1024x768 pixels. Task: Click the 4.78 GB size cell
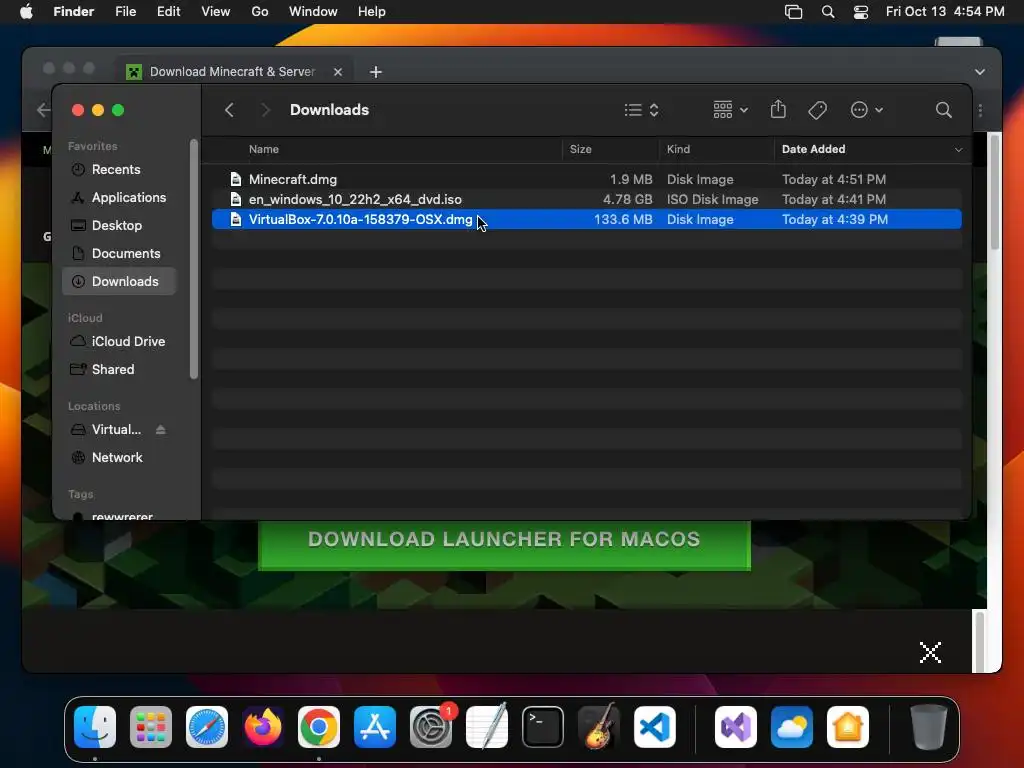(627, 199)
